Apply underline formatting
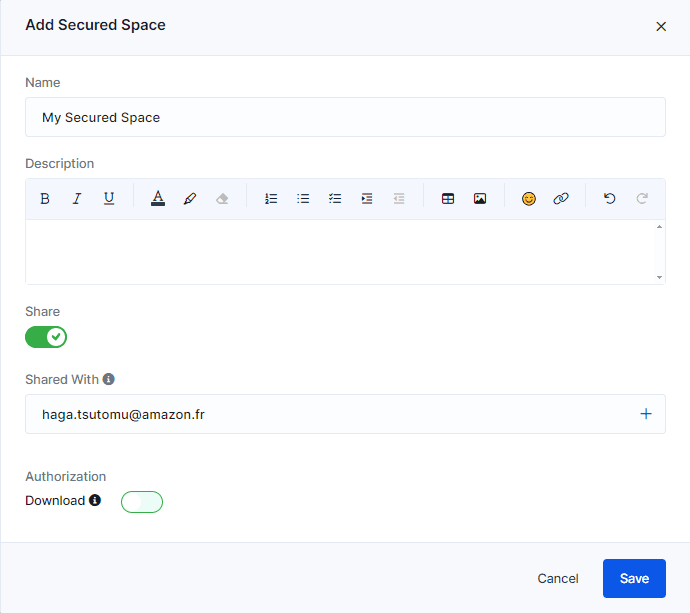This screenshot has height=613, width=690. [x=109, y=199]
